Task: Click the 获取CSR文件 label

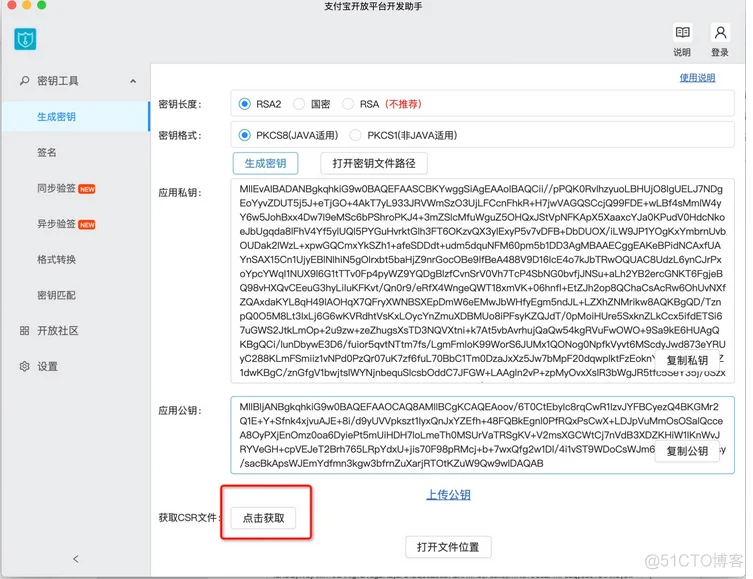Action: pyautogui.click(x=189, y=518)
